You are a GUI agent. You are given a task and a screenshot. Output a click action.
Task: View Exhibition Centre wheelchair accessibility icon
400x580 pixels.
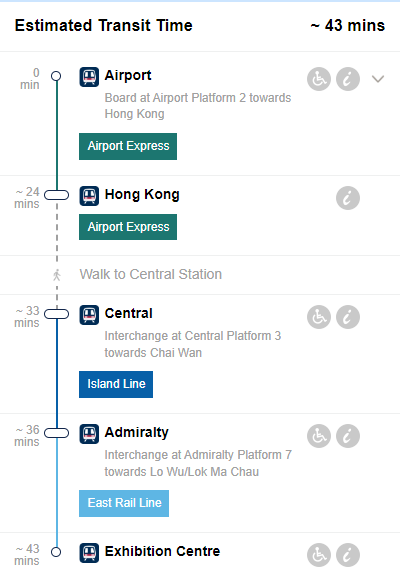click(x=319, y=555)
